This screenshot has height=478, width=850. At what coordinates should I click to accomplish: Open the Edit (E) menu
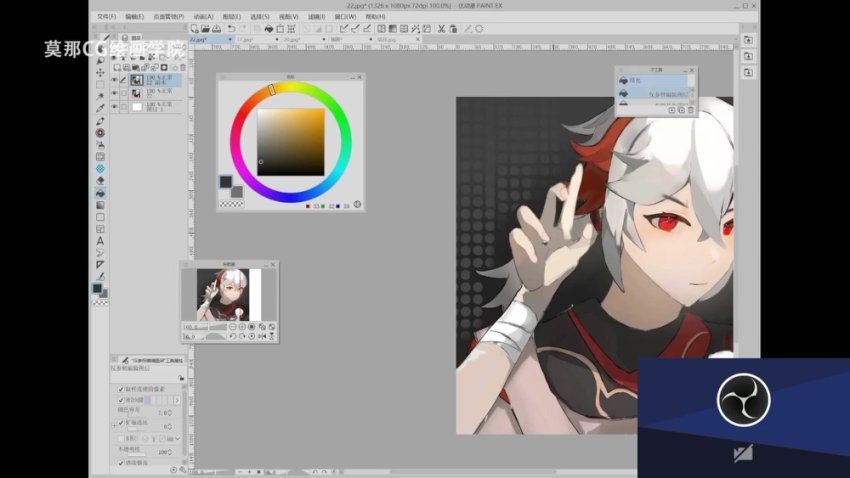[x=135, y=17]
